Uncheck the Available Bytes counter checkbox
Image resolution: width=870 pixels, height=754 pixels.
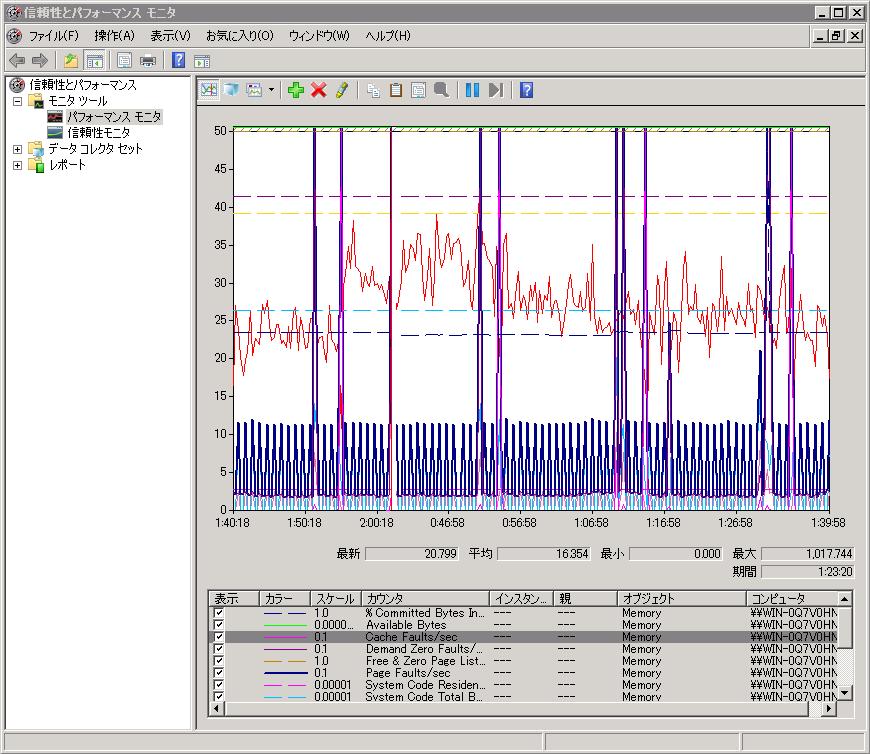pyautogui.click(x=219, y=625)
